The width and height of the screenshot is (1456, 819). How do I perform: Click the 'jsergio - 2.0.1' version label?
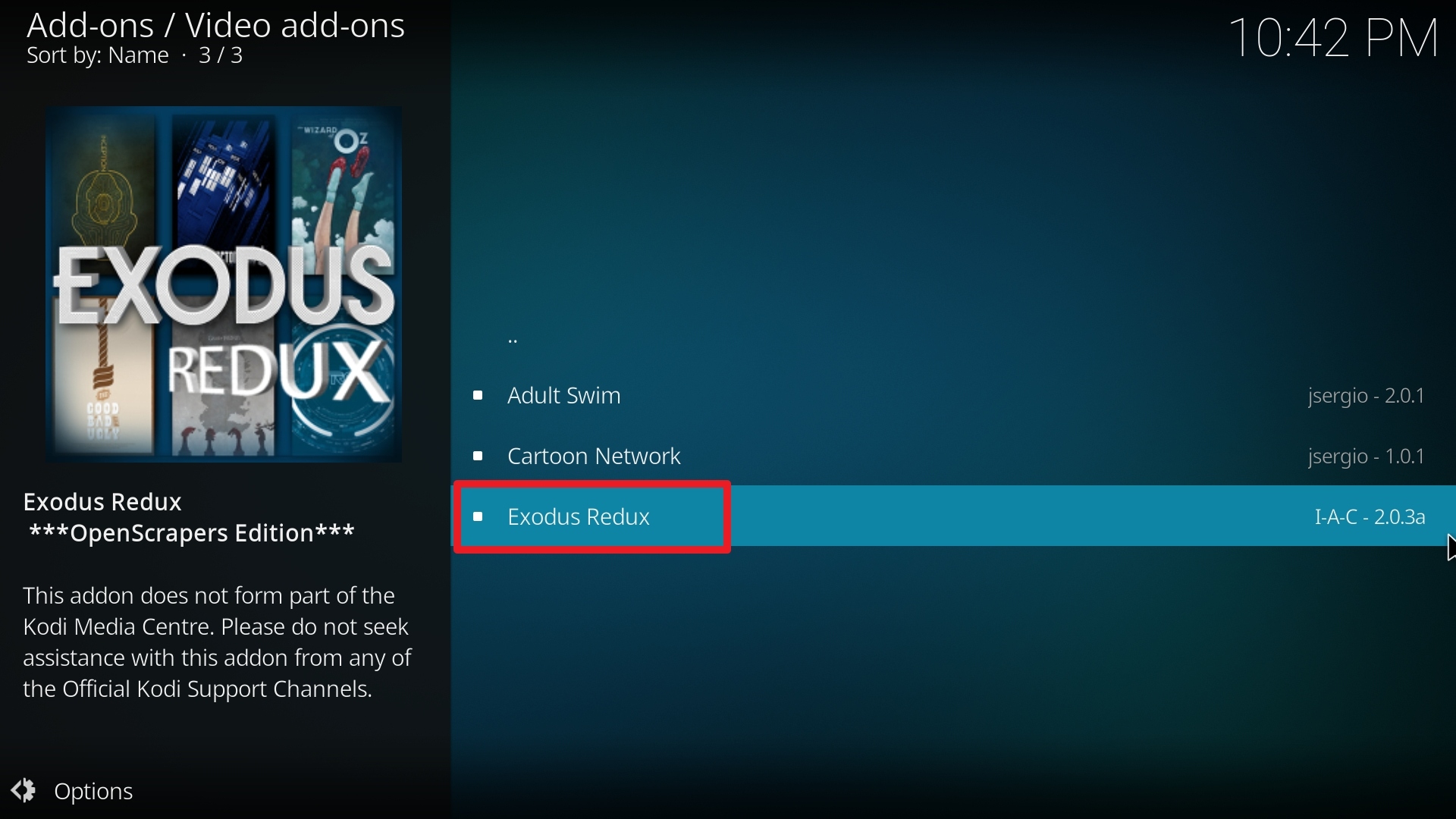tap(1367, 396)
